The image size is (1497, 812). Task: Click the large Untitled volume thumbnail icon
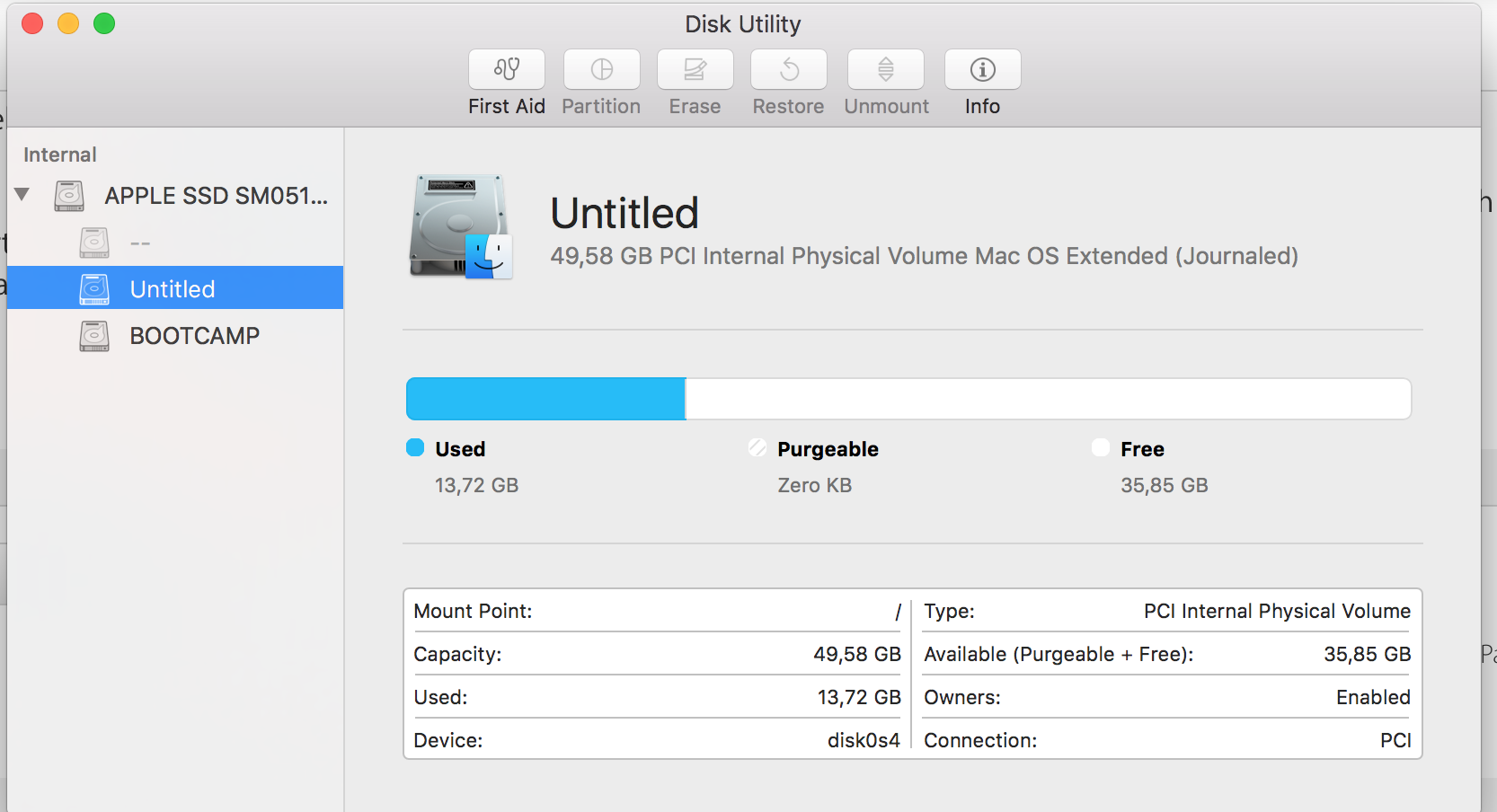[x=458, y=225]
